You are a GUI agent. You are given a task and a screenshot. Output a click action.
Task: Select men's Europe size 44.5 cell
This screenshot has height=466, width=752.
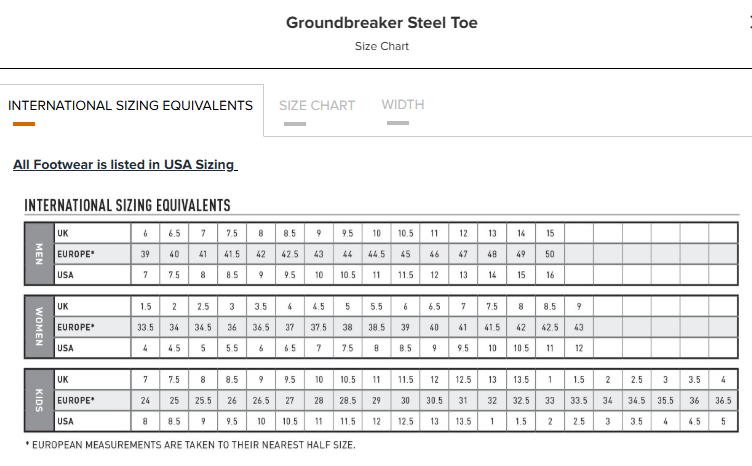pyautogui.click(x=376, y=254)
